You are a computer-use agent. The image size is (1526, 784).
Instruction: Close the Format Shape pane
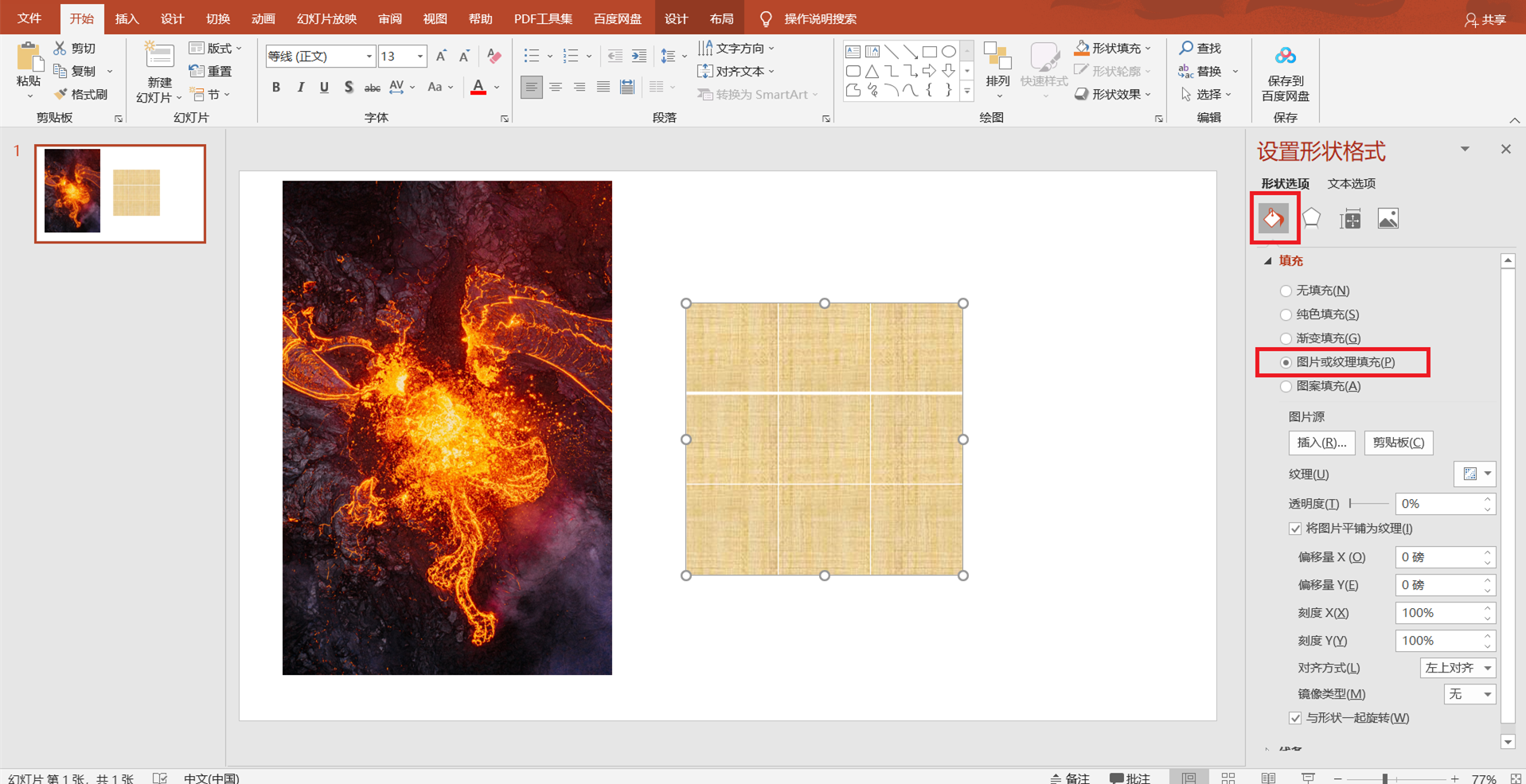tap(1505, 150)
